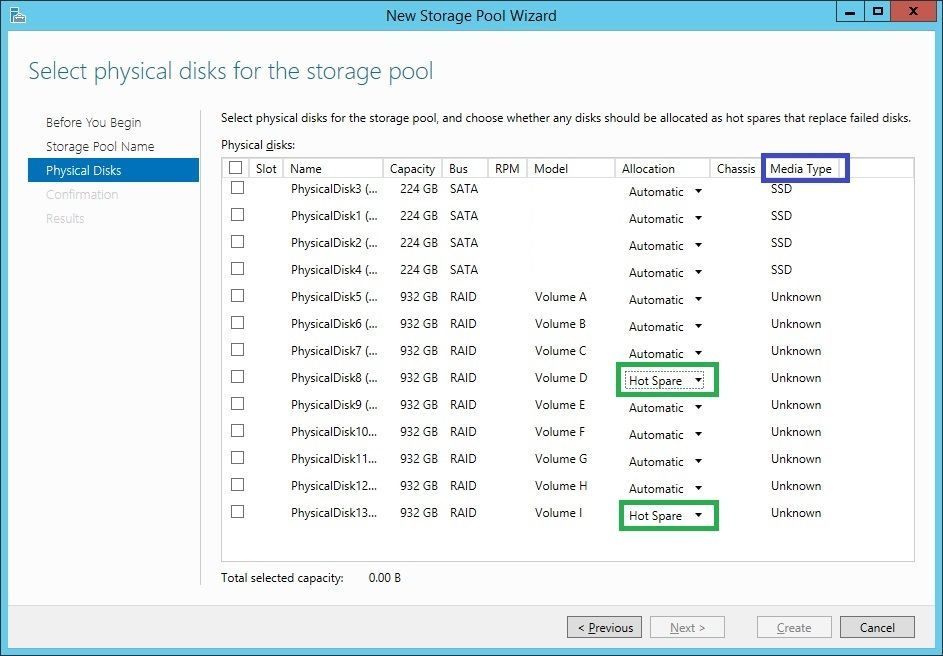Click Unknown media type for PhysicalDisk9
The width and height of the screenshot is (943, 656).
tap(796, 405)
